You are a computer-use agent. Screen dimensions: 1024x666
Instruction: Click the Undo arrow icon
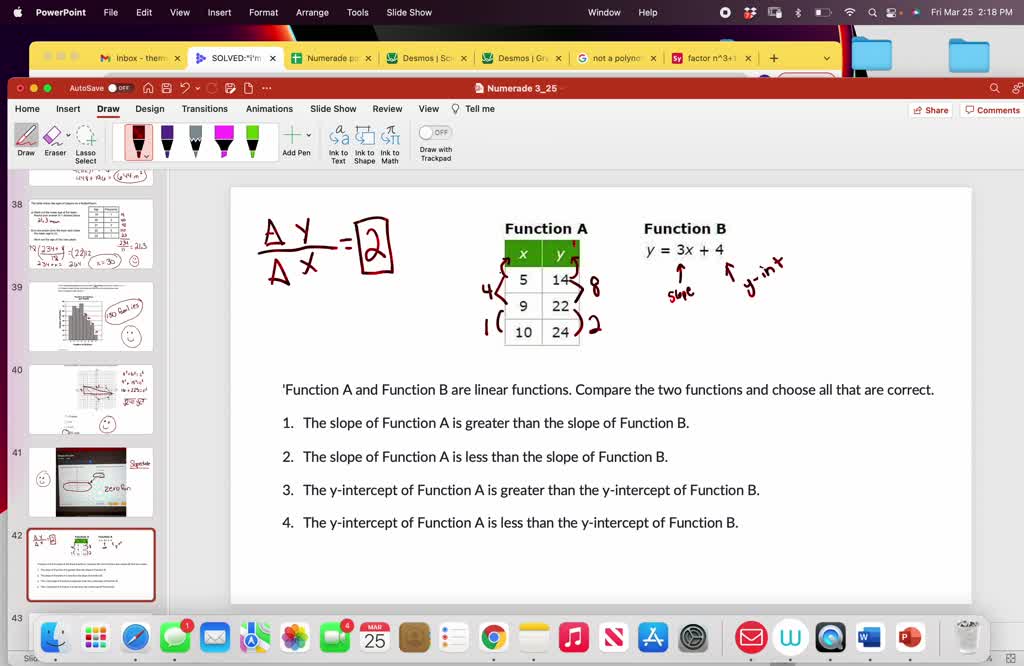(184, 88)
